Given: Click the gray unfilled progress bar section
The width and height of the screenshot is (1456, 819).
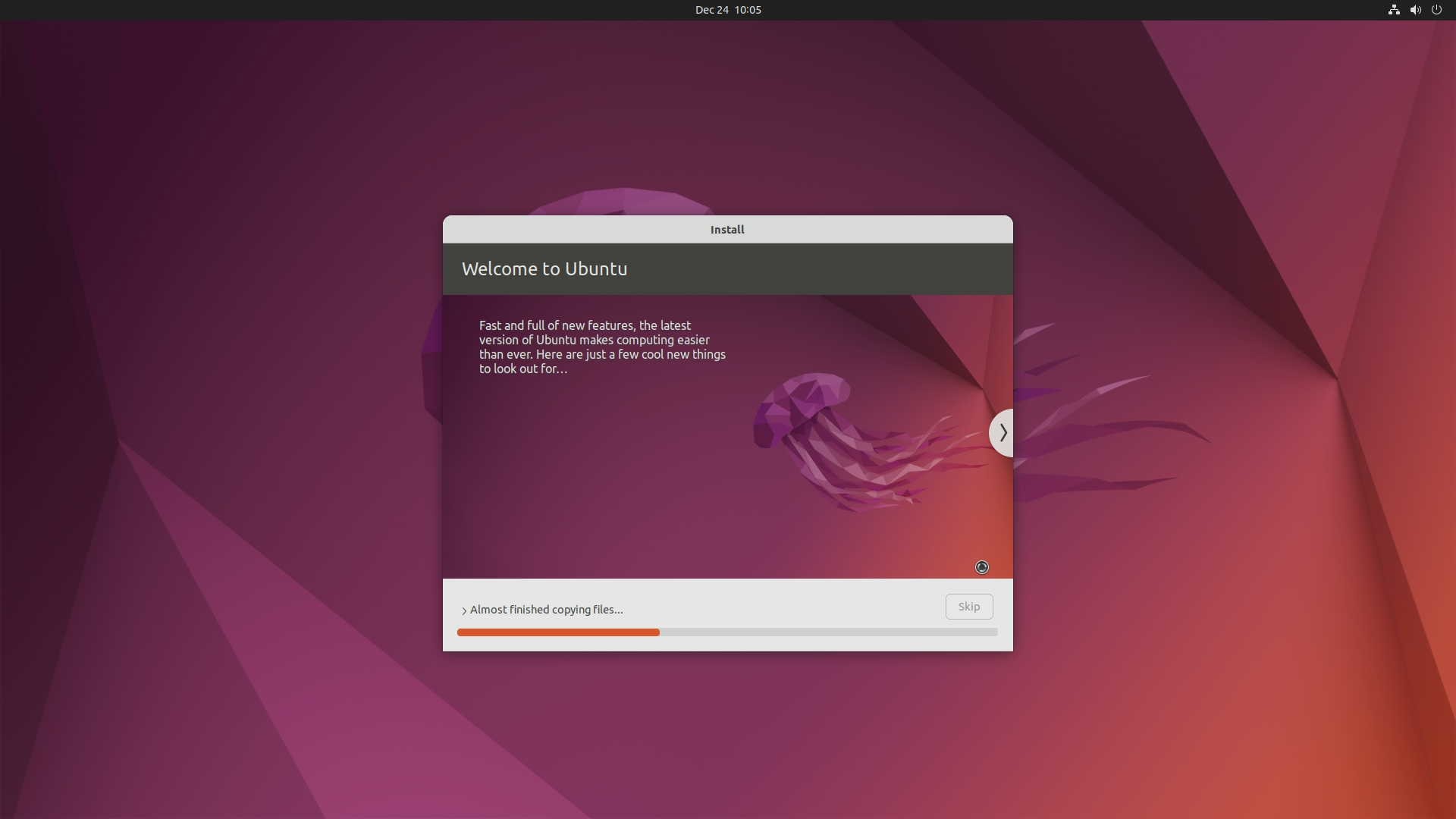Looking at the screenshot, I should tap(827, 632).
